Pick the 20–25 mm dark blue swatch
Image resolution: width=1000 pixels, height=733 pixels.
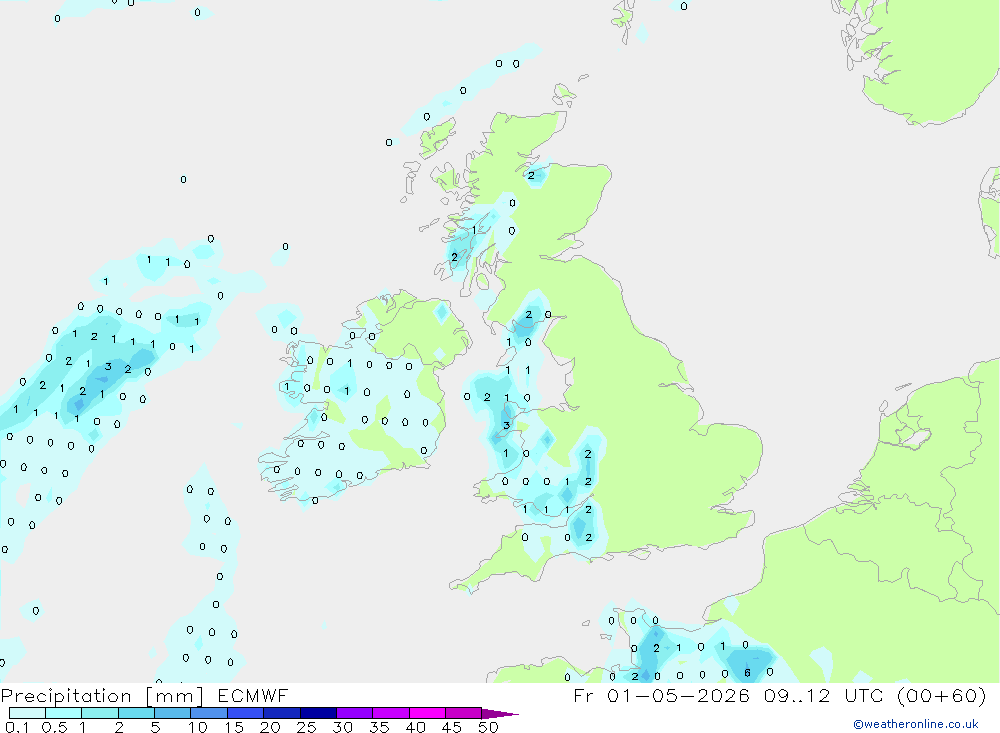point(282,713)
